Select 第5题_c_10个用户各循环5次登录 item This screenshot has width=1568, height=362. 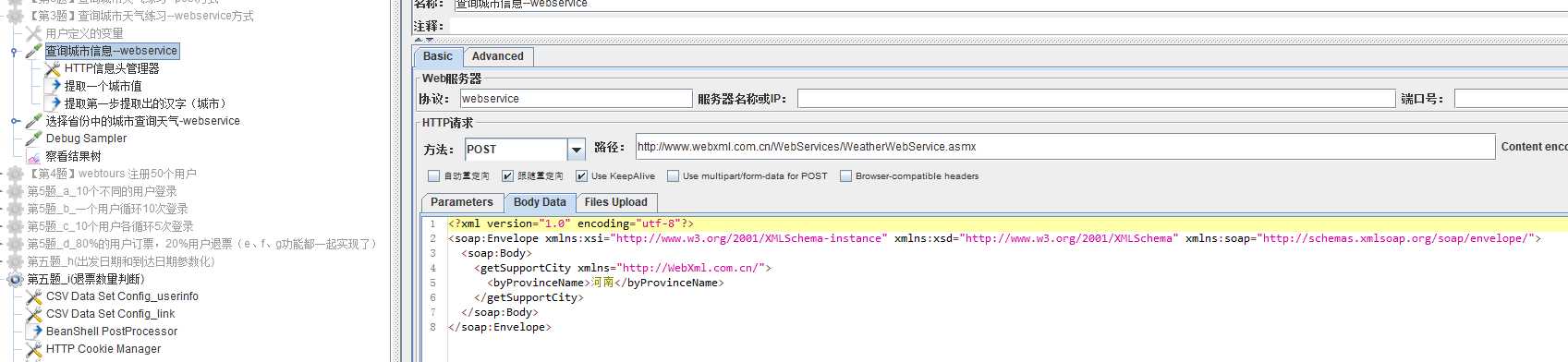tap(110, 226)
